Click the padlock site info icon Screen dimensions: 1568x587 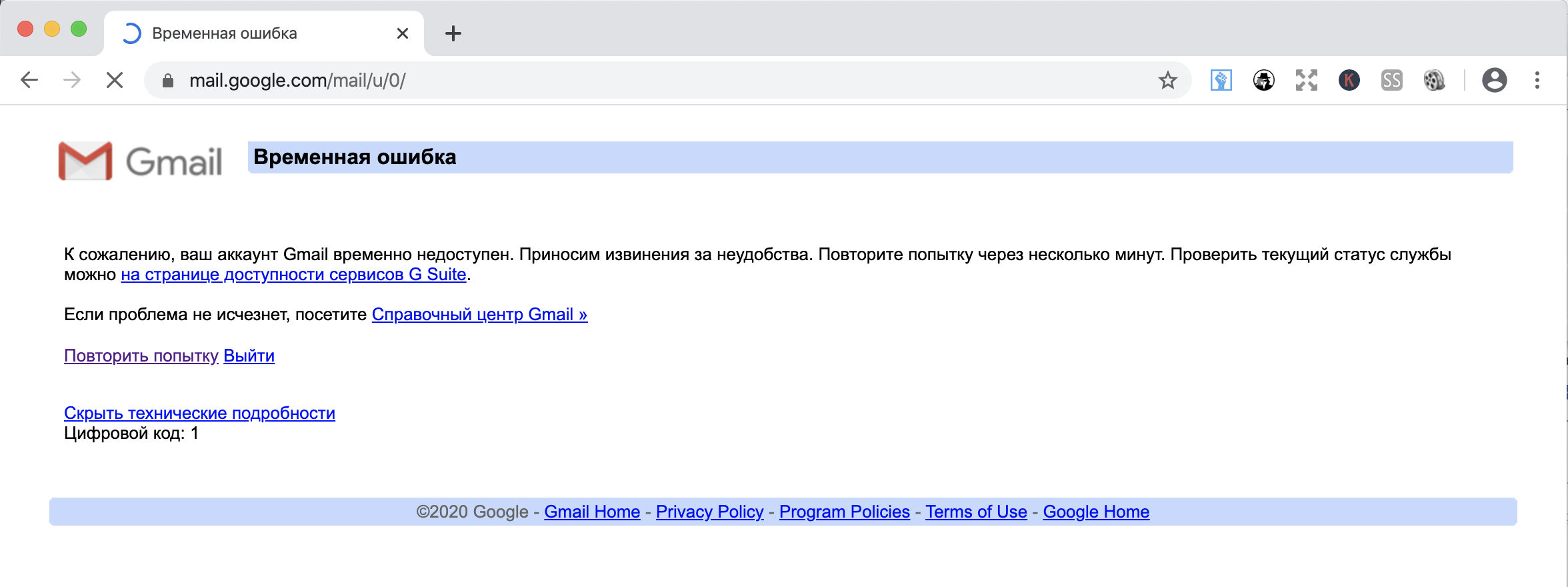tap(168, 81)
